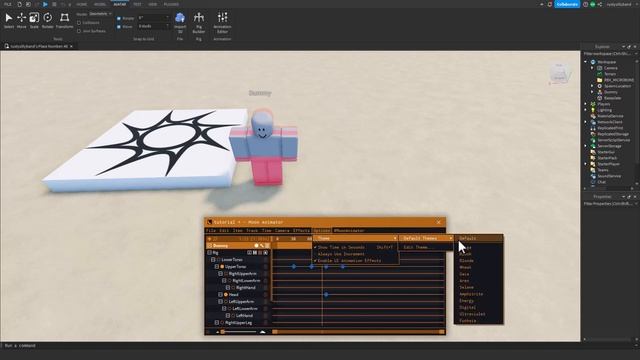The width and height of the screenshot is (640, 360).
Task: Click the view orientation cube in viewport
Action: (560, 73)
